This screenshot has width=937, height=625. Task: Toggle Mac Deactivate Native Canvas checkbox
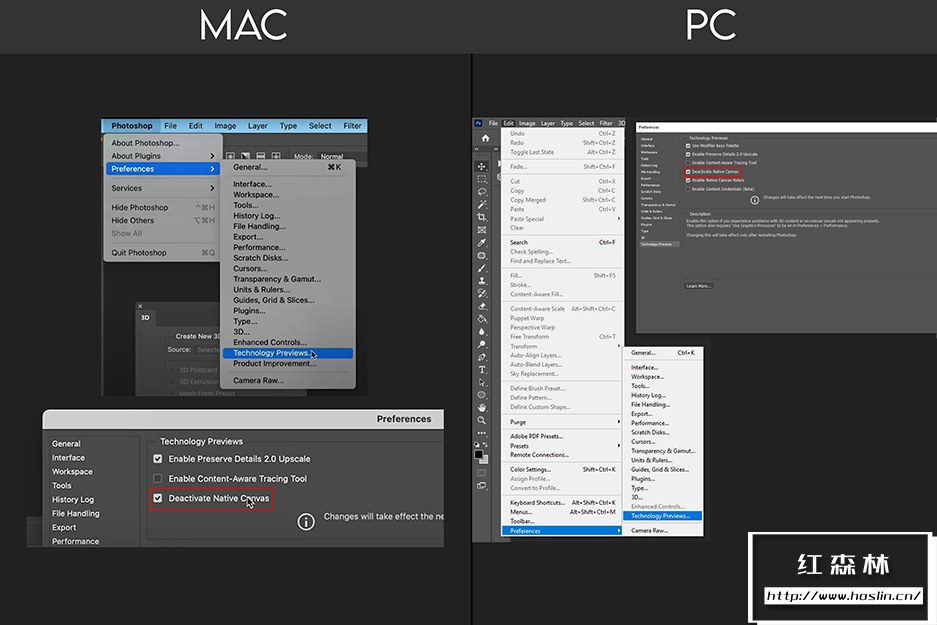[158, 498]
